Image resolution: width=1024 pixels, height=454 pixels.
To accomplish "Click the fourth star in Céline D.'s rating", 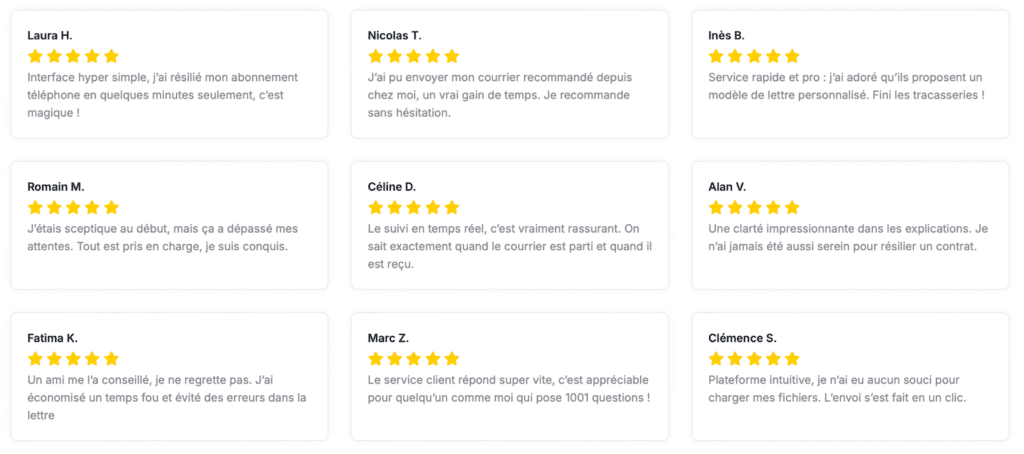I will pos(433,207).
